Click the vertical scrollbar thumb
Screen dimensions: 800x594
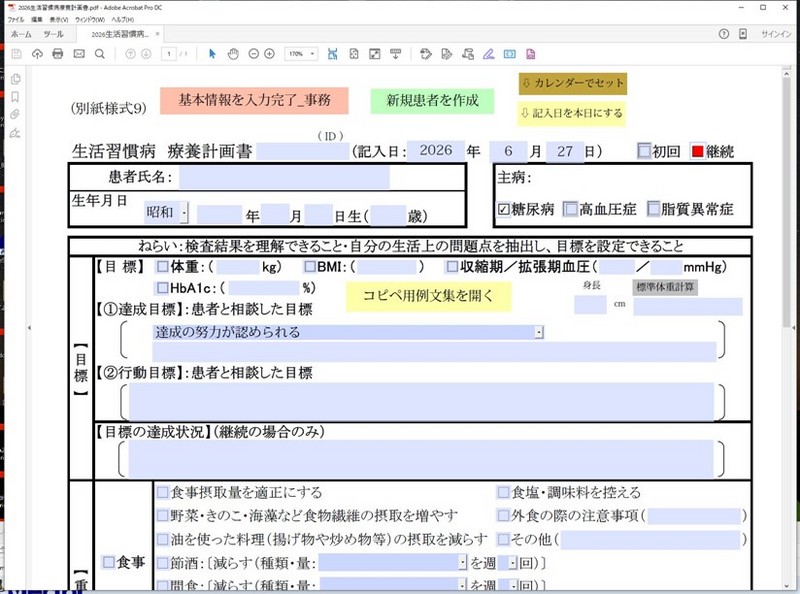click(x=787, y=202)
